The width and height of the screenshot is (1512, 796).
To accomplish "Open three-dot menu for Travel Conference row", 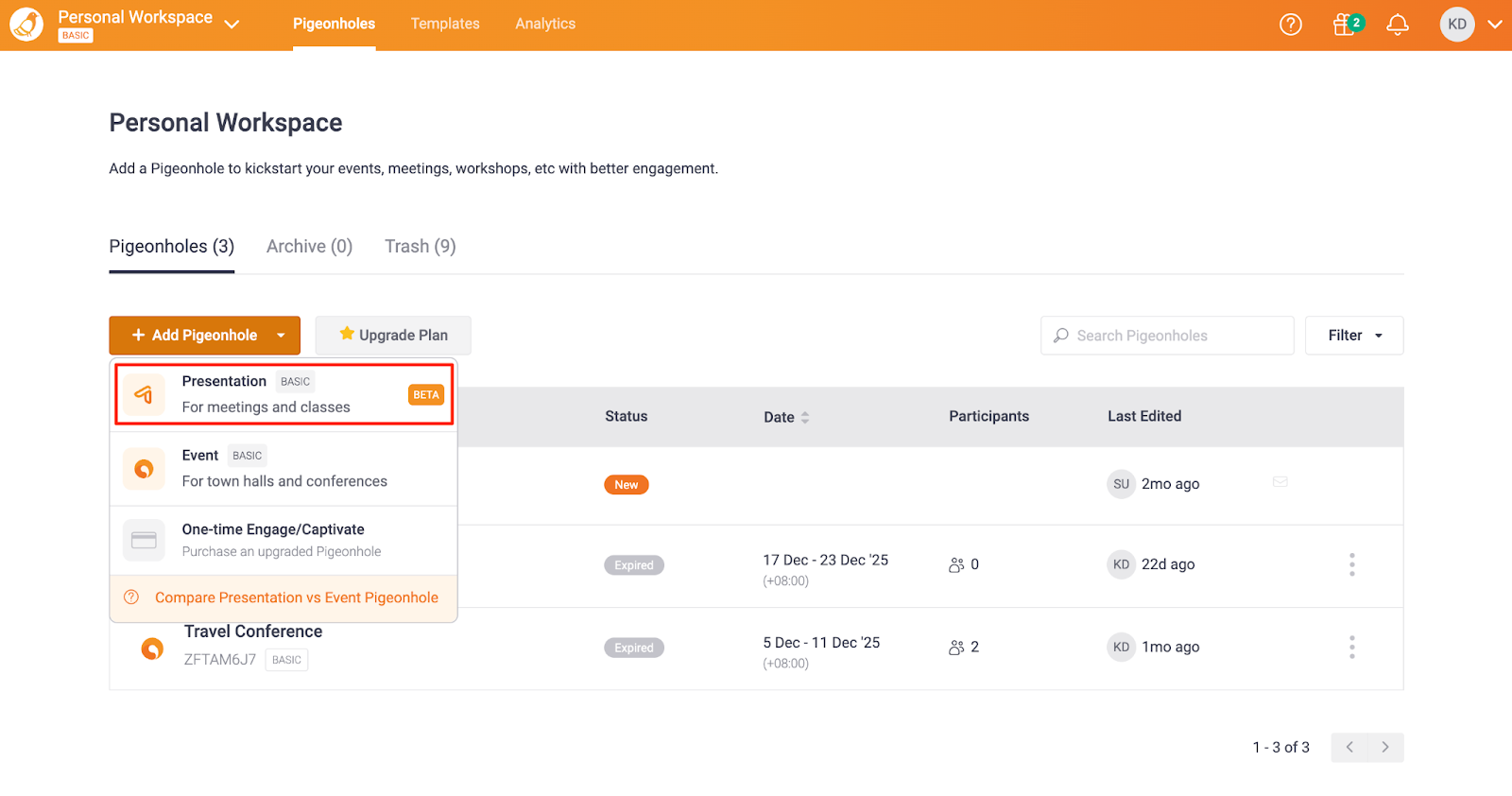I will click(1351, 648).
